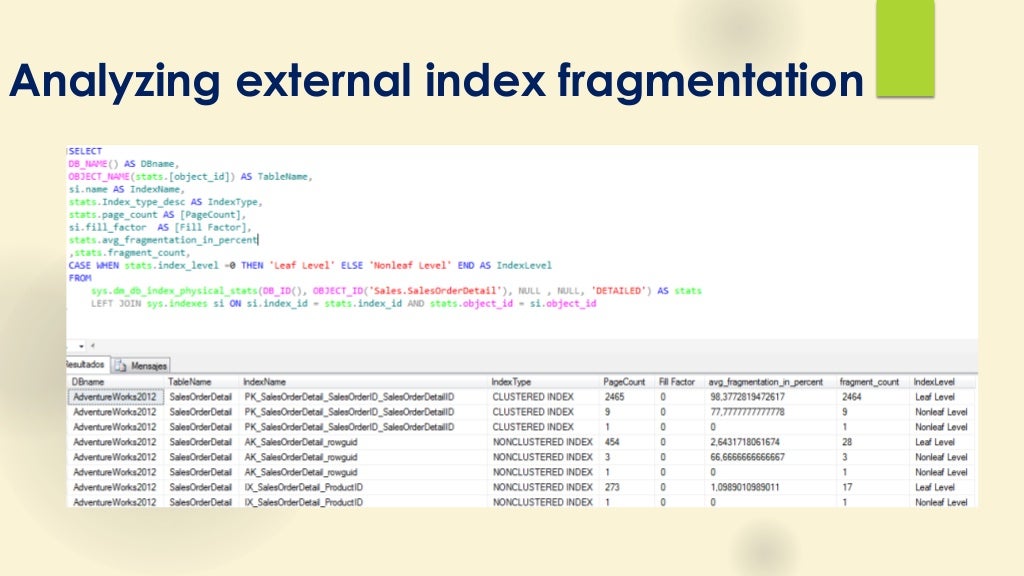Click fragmentation value 2,6431718061674
The width and height of the screenshot is (1024, 576).
pos(745,442)
